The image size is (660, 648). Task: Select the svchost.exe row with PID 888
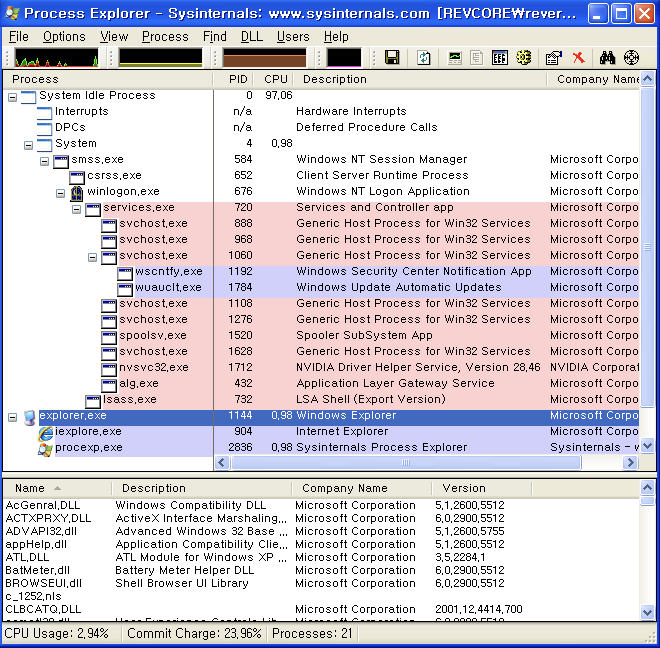pos(321,224)
